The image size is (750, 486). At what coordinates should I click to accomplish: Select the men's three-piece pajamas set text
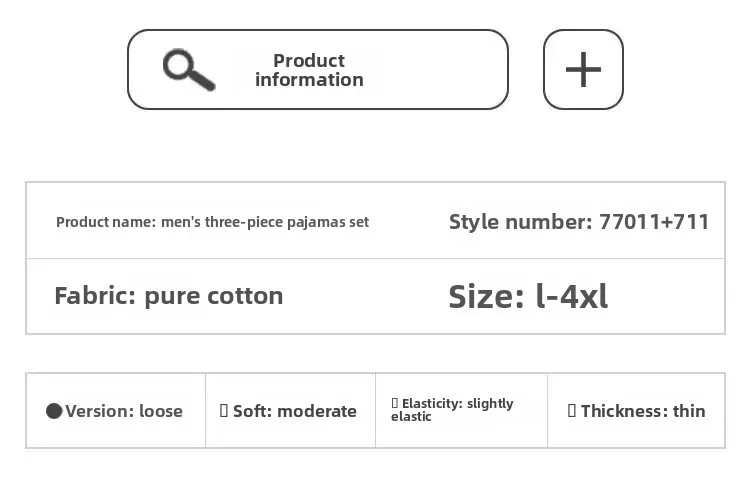(x=265, y=222)
